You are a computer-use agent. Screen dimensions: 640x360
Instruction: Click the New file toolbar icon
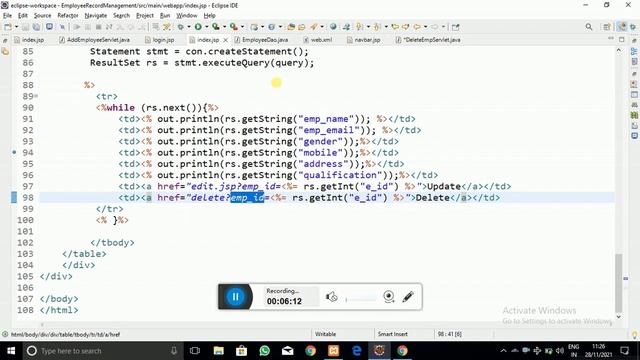(x=7, y=27)
